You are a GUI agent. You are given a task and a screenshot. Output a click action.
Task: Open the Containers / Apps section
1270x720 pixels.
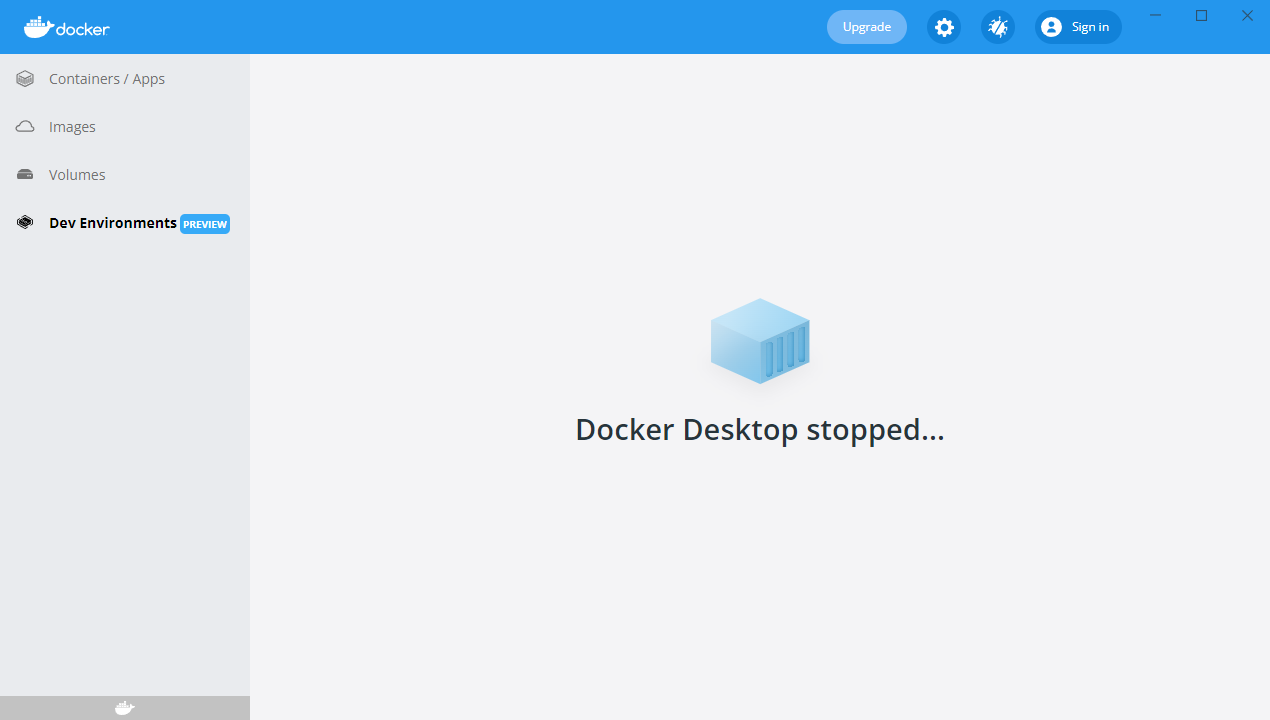coord(107,79)
